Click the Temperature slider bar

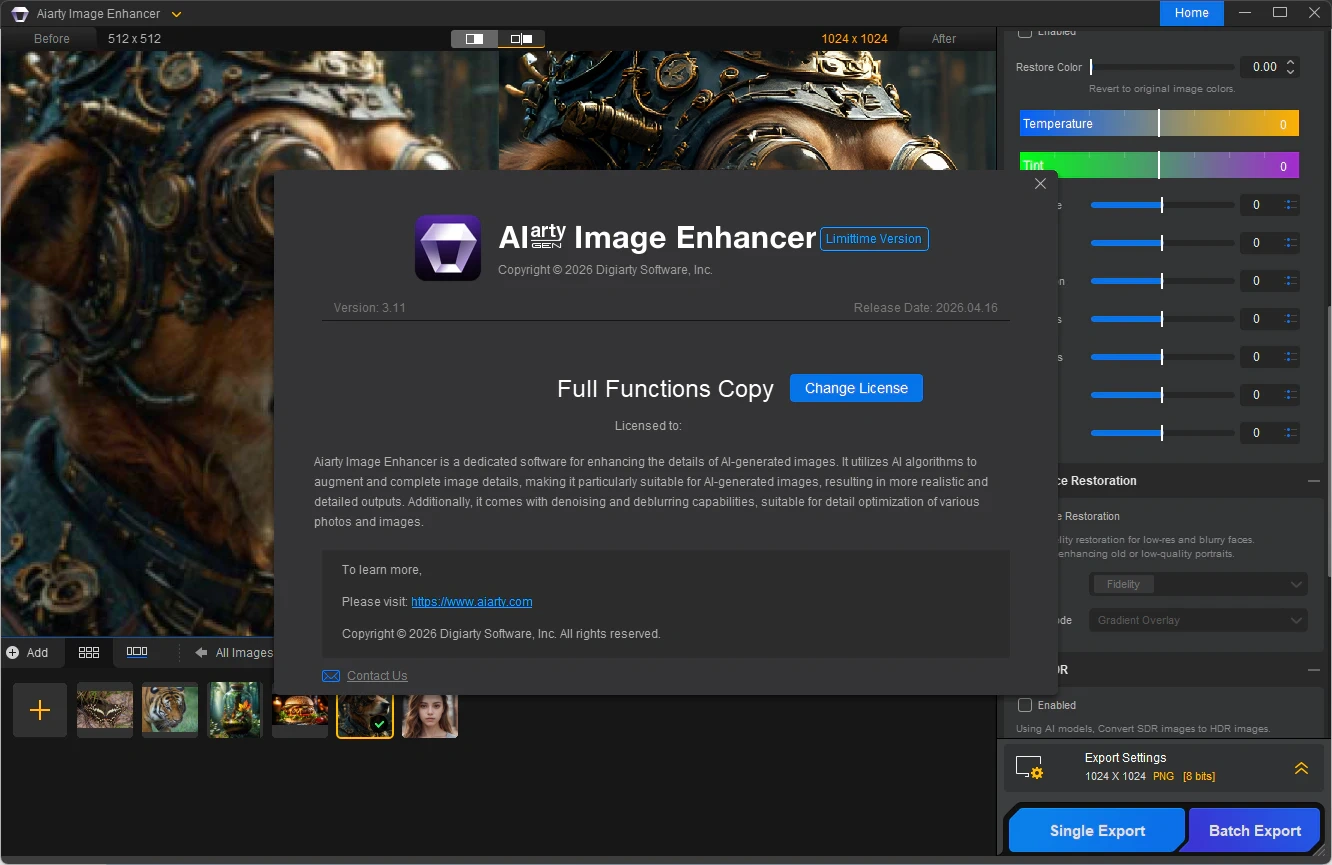1159,124
